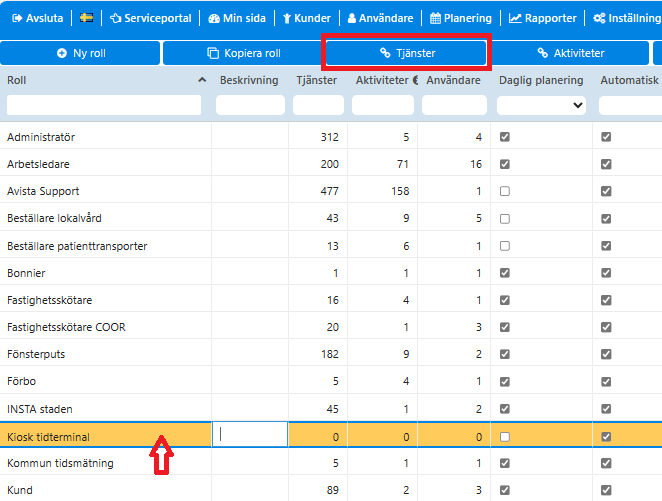Select the Avista Support role
This screenshot has height=501, width=662.
click(x=43, y=191)
